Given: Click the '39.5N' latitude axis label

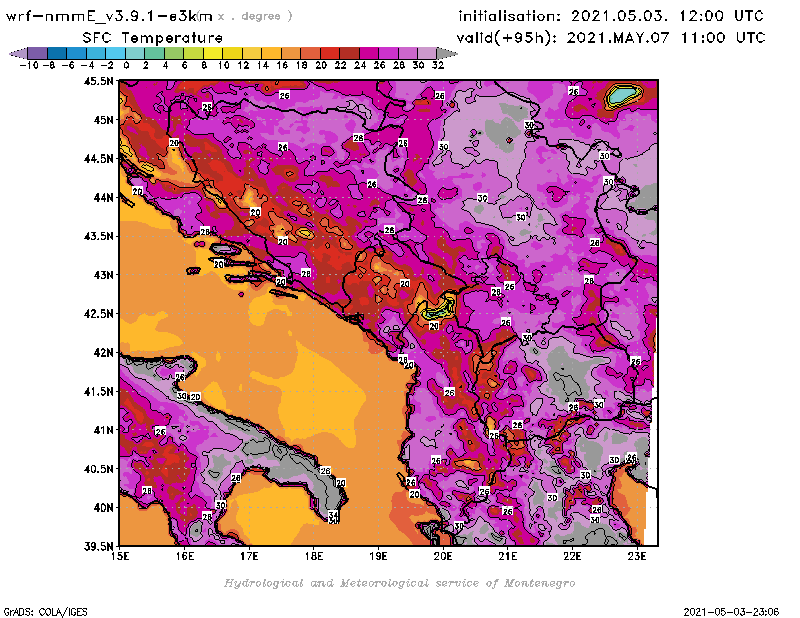Looking at the screenshot, I should (x=98, y=547).
